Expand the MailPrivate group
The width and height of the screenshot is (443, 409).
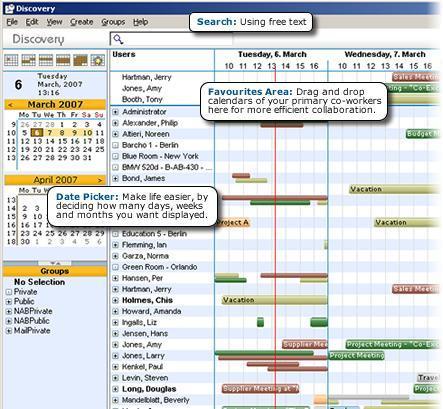coord(9,331)
